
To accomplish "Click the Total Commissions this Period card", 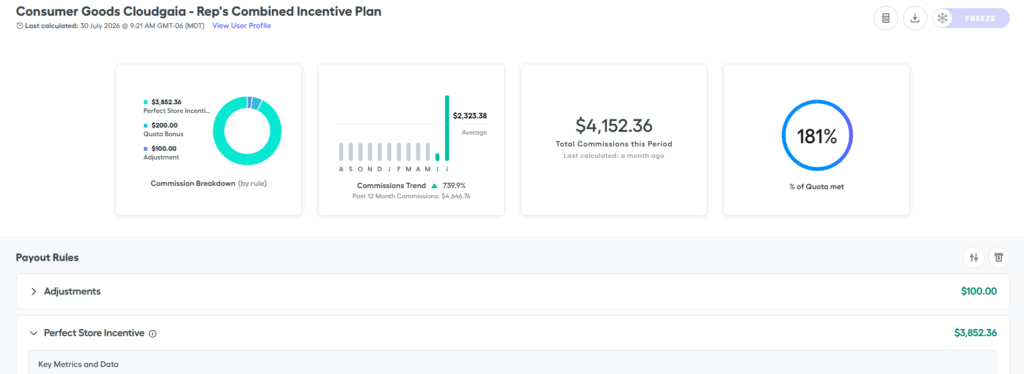I will (x=614, y=140).
